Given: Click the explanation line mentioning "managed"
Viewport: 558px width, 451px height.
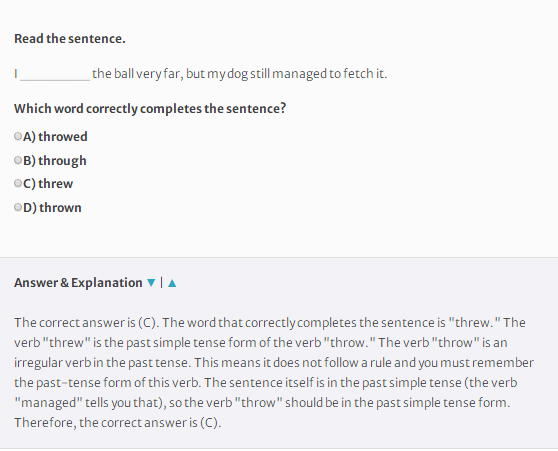Looking at the screenshot, I should click(x=262, y=403).
